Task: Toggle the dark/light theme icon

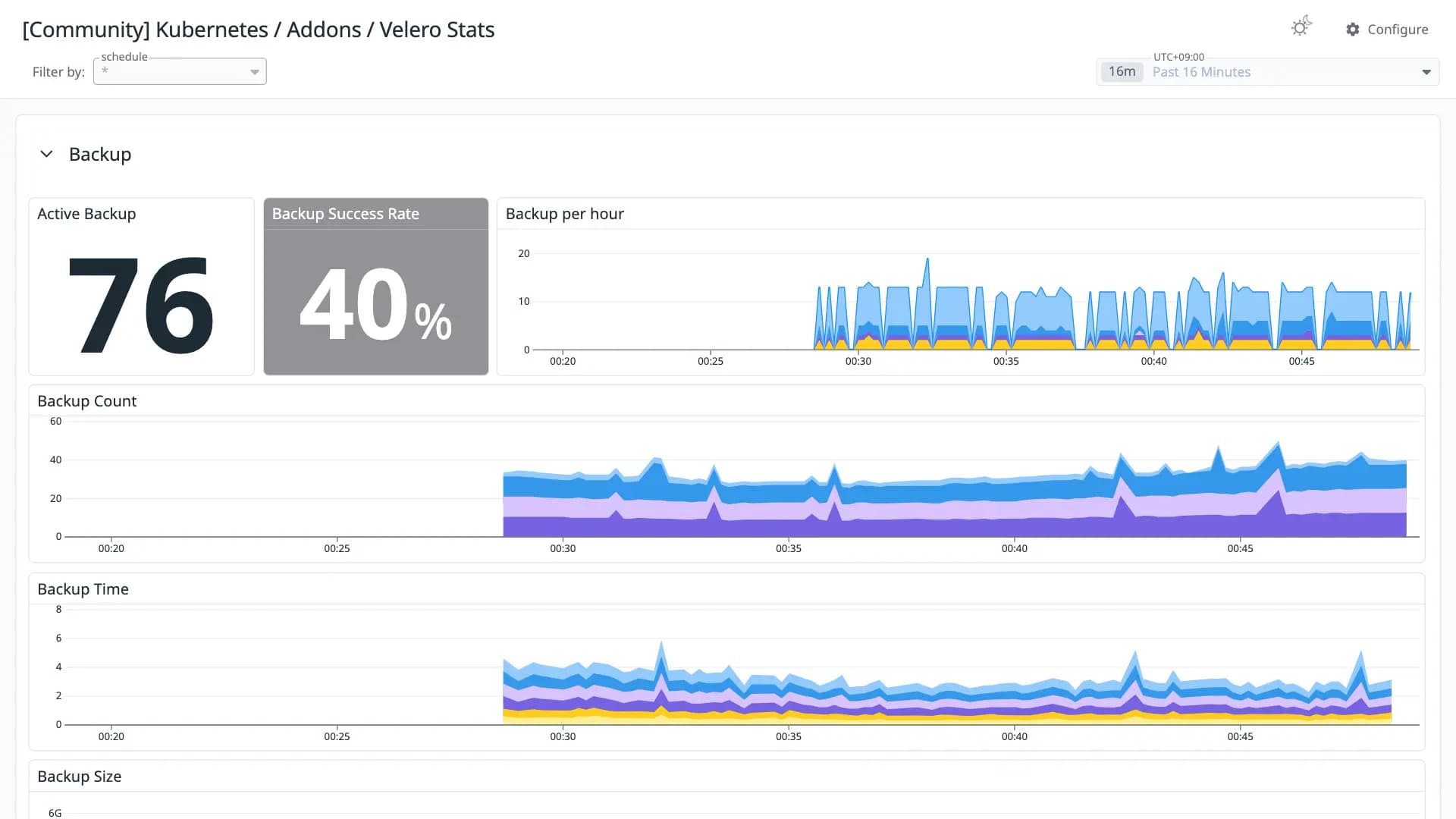Action: point(1301,27)
